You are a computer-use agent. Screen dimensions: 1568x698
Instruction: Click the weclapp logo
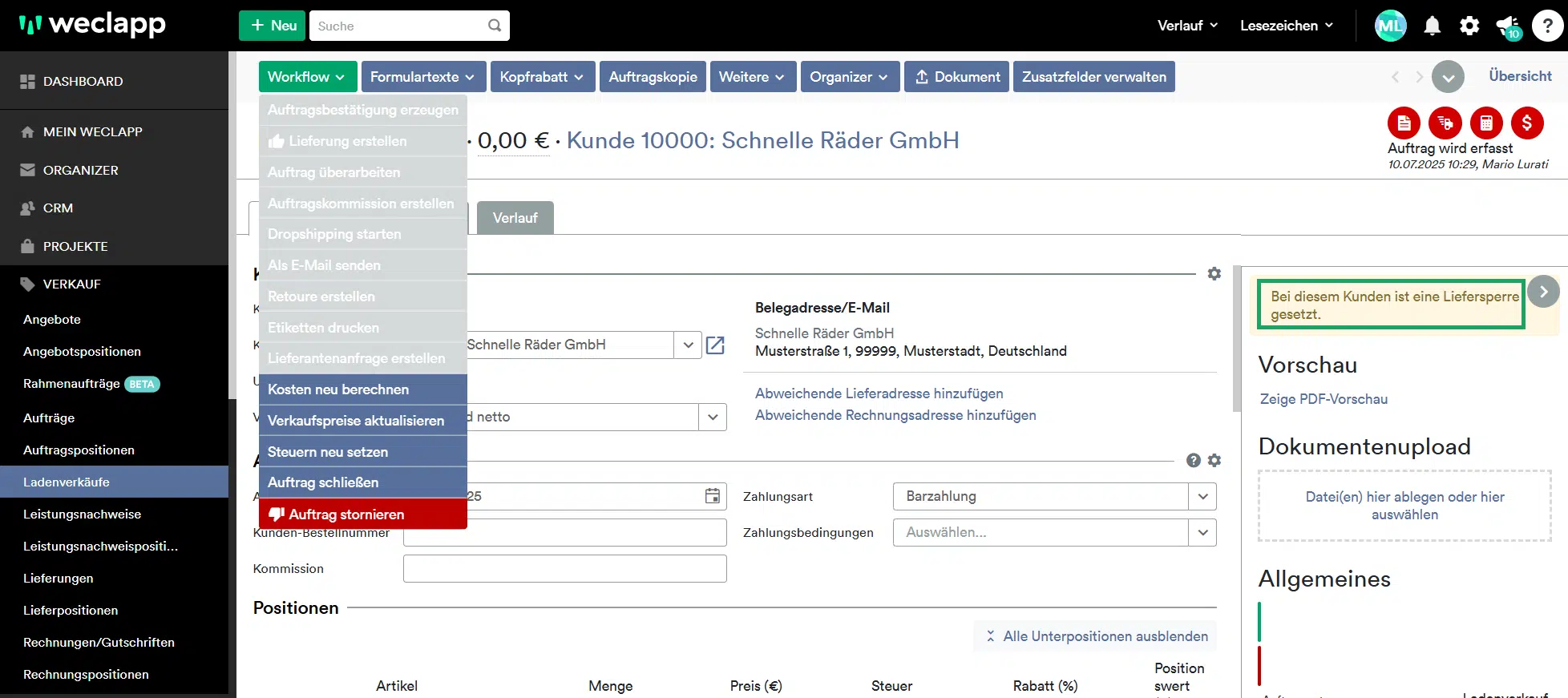pos(92,25)
